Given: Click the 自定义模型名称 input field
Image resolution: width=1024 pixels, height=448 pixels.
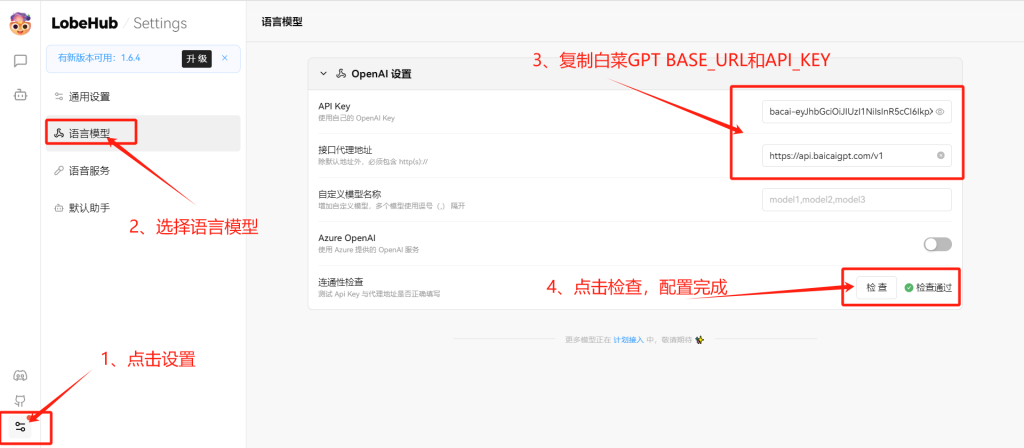Looking at the screenshot, I should click(x=856, y=200).
